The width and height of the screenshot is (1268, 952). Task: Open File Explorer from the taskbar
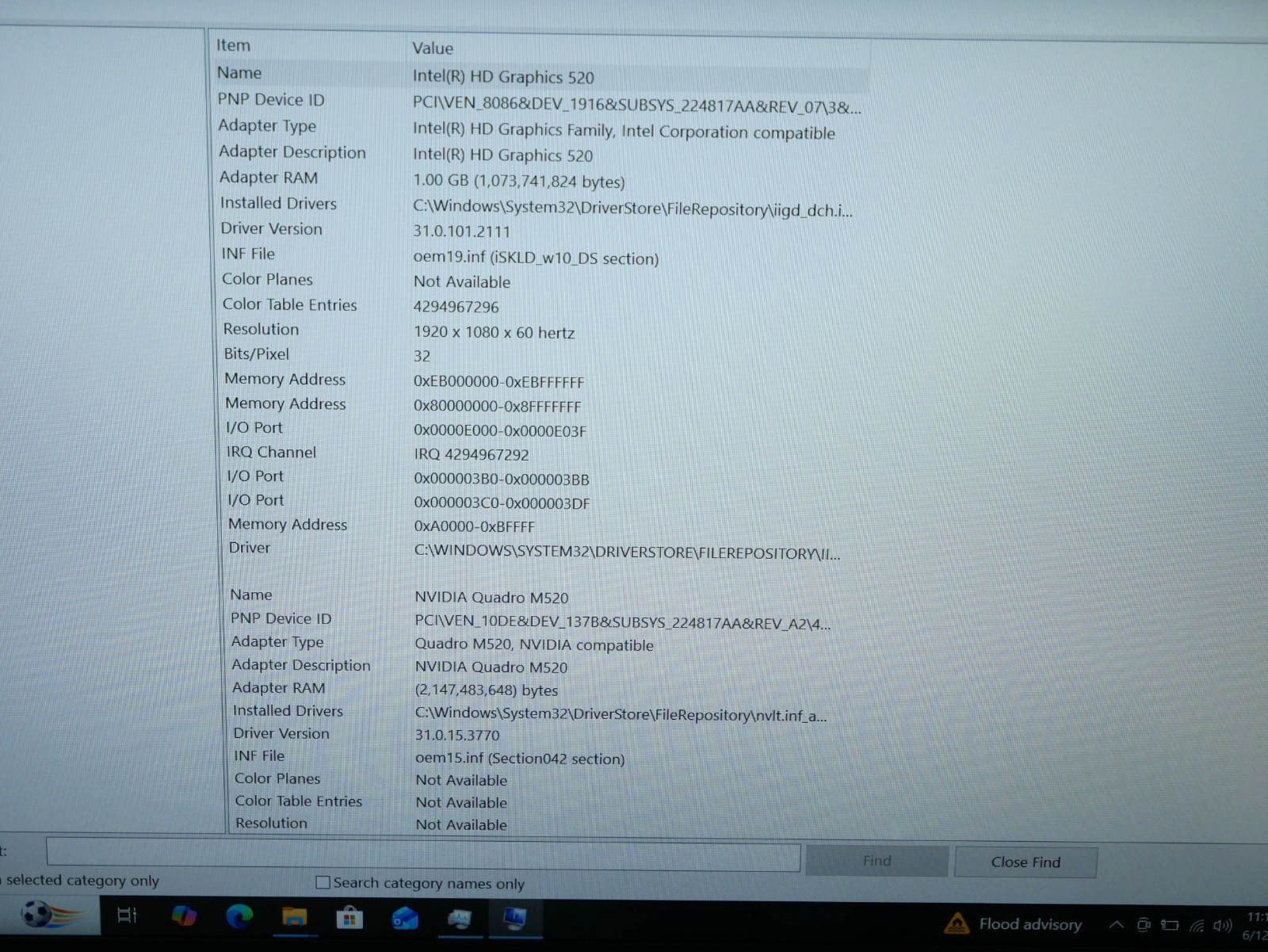click(294, 917)
